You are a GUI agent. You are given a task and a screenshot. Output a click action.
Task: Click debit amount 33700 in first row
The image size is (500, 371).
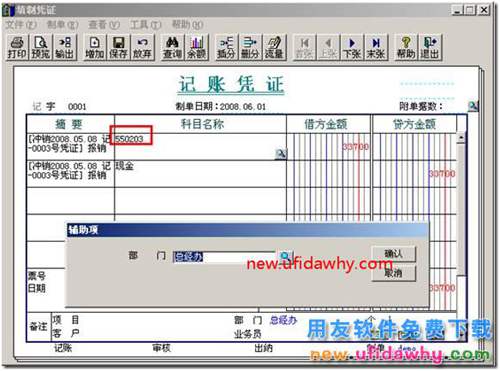[x=356, y=147]
